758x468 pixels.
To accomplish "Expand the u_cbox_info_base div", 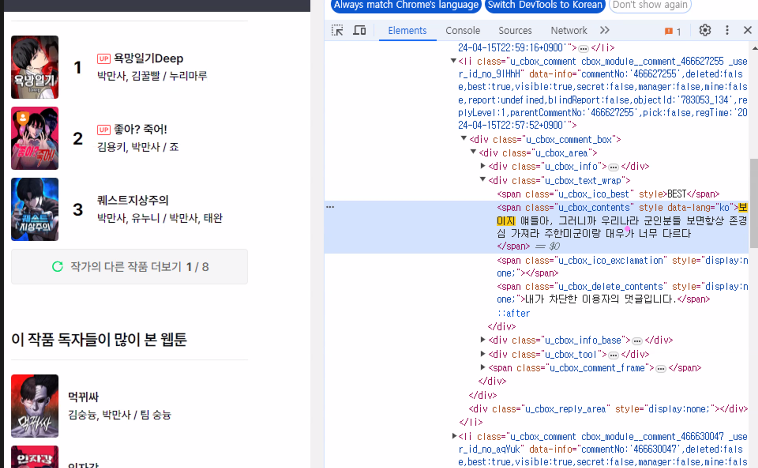I will (x=483, y=340).
